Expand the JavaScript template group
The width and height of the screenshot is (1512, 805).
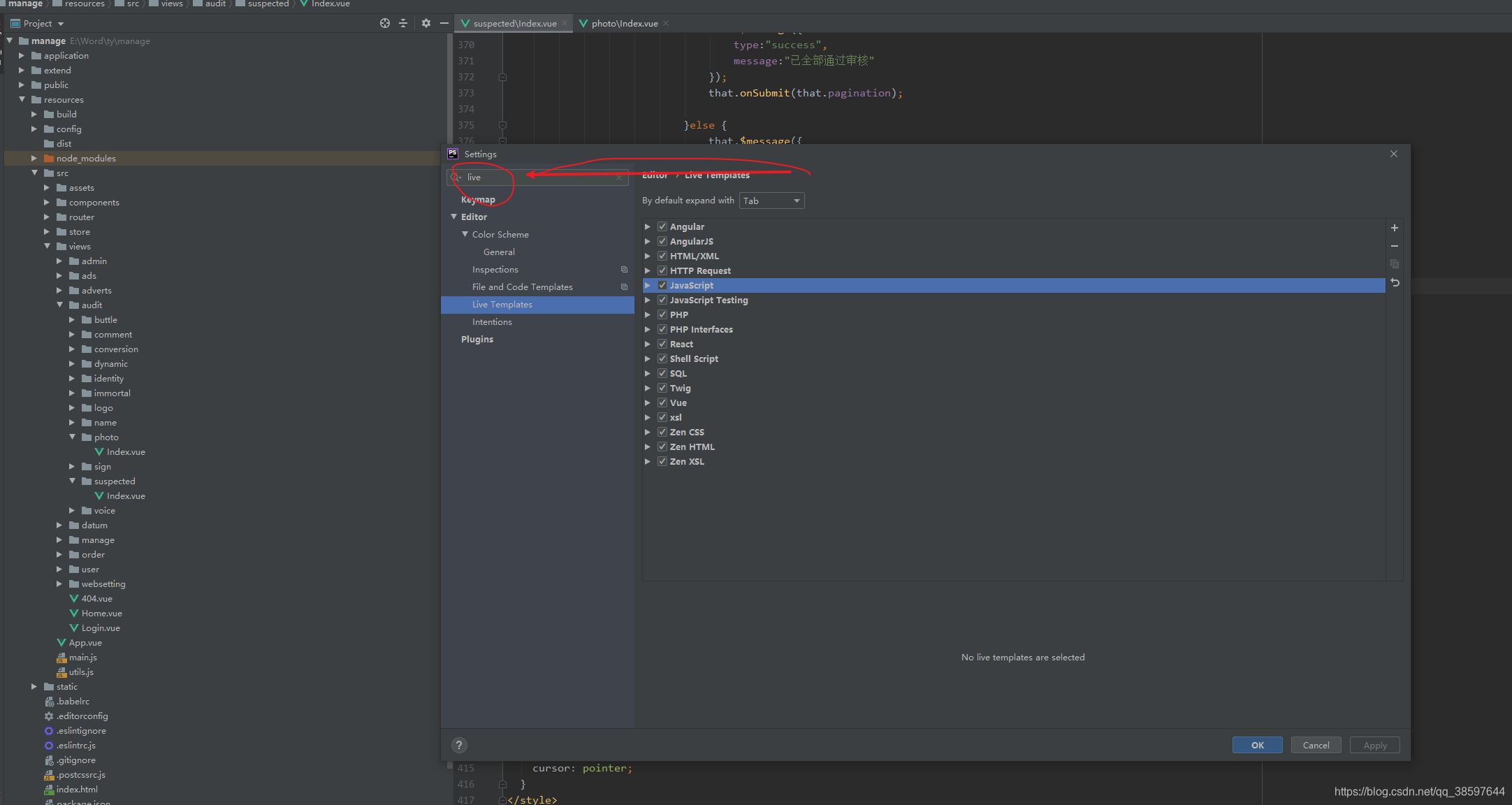pos(648,285)
